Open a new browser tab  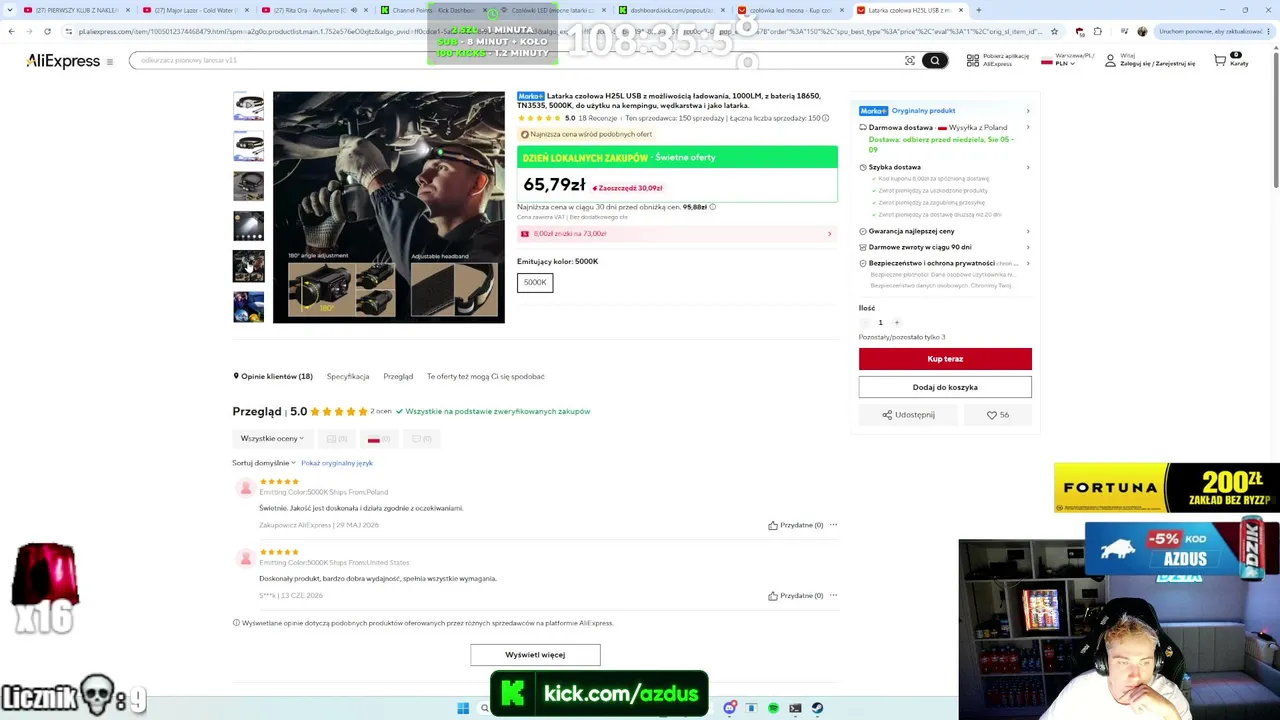click(978, 10)
